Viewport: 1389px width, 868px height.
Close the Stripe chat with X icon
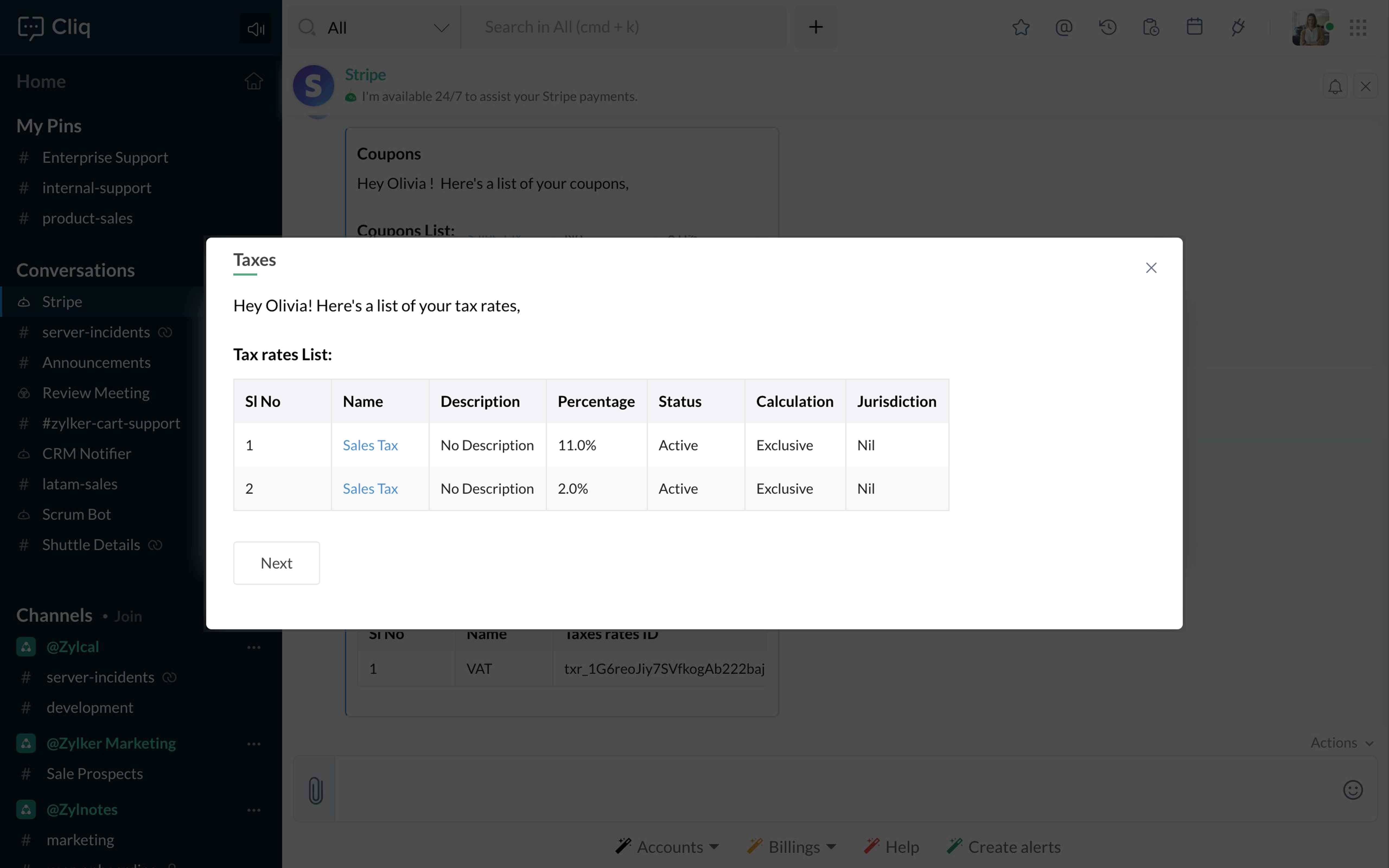[1365, 86]
